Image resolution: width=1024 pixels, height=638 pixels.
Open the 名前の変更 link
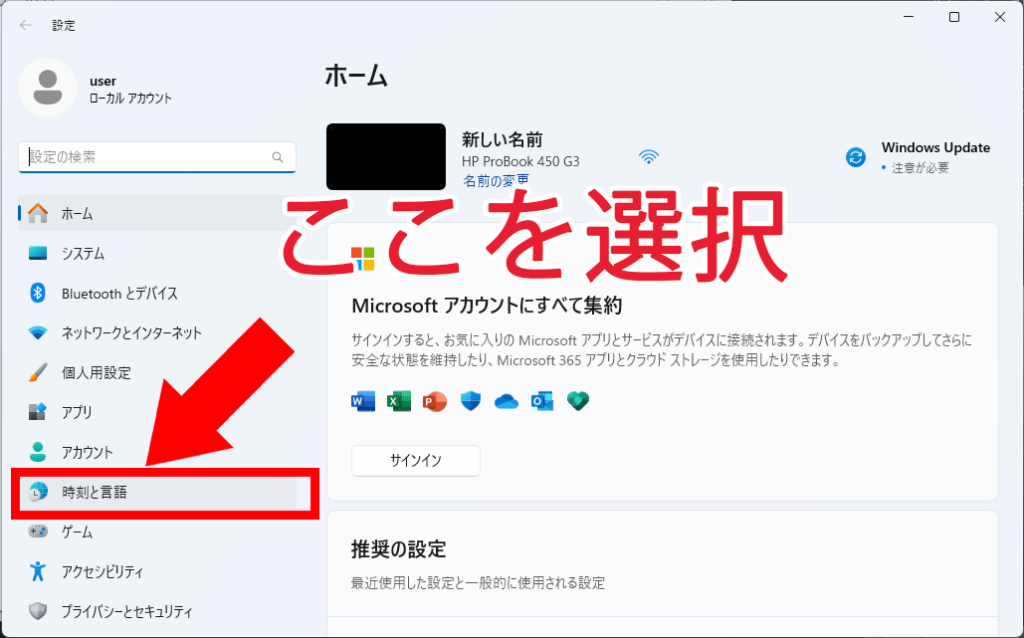[496, 181]
